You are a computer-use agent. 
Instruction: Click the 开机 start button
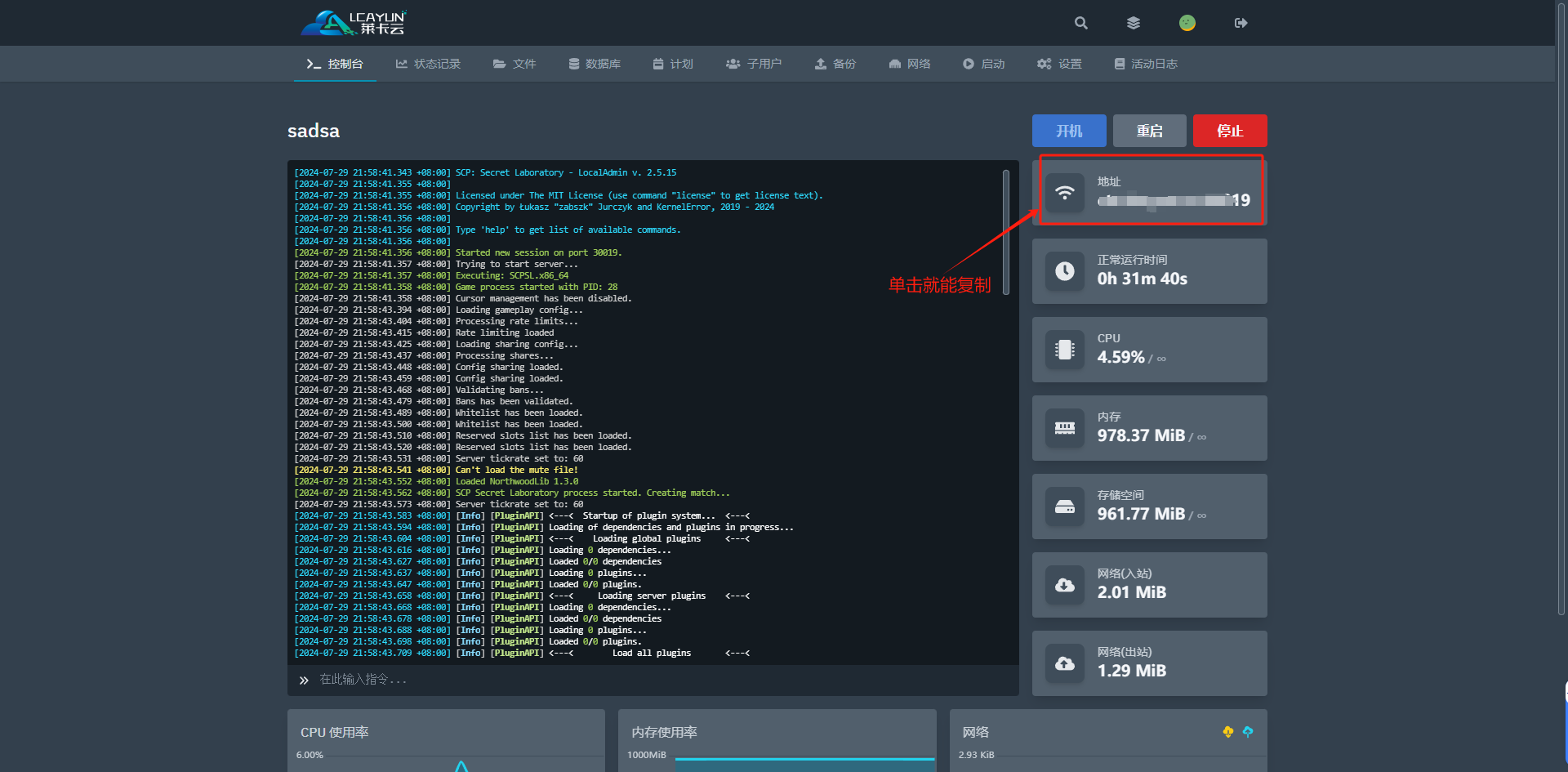1069,131
